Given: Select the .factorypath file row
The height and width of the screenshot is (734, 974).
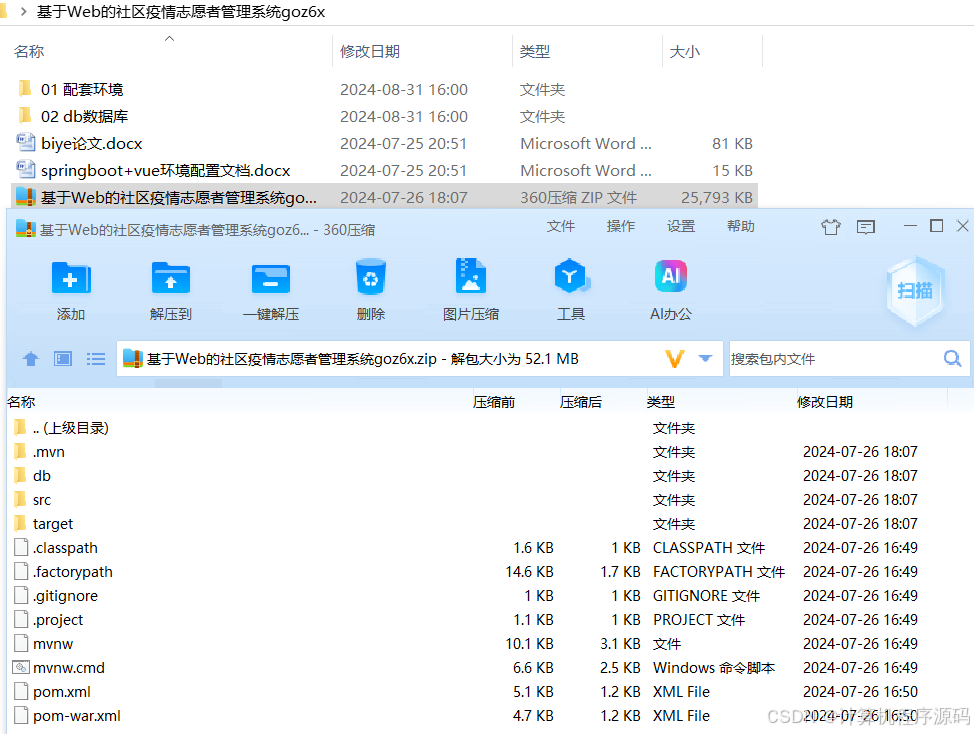Looking at the screenshot, I should (x=478, y=572).
